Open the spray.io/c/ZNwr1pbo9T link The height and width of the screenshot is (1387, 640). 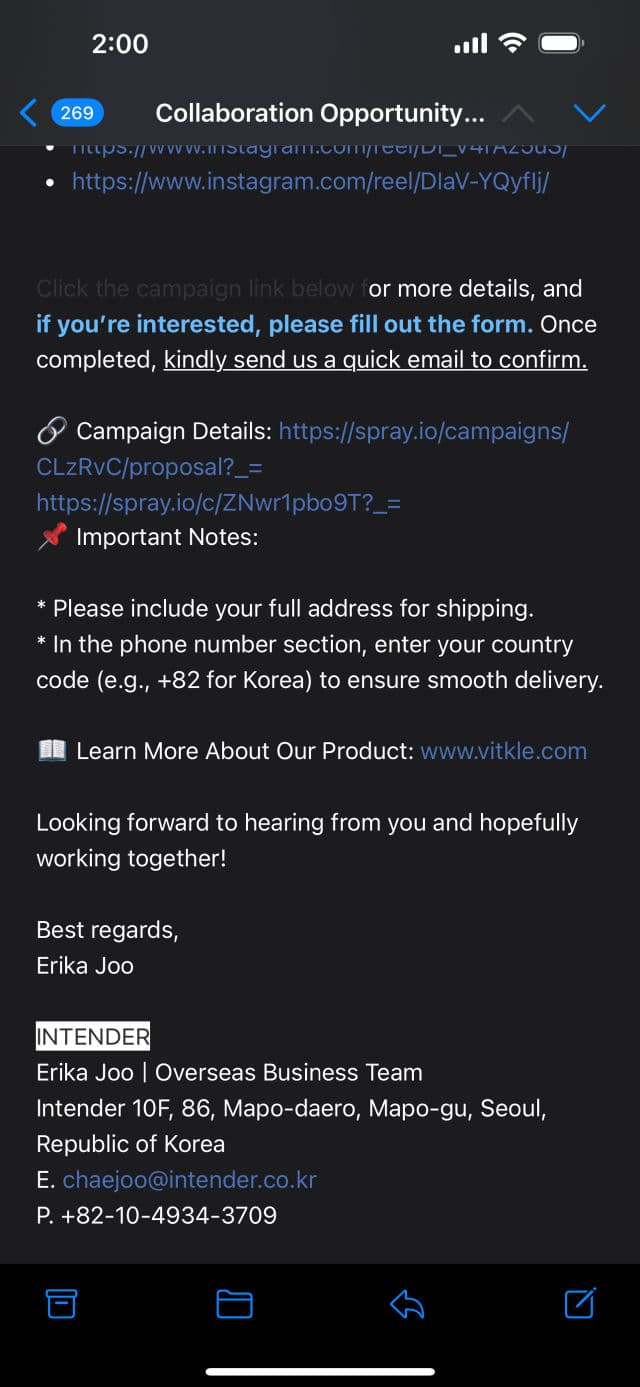point(218,502)
